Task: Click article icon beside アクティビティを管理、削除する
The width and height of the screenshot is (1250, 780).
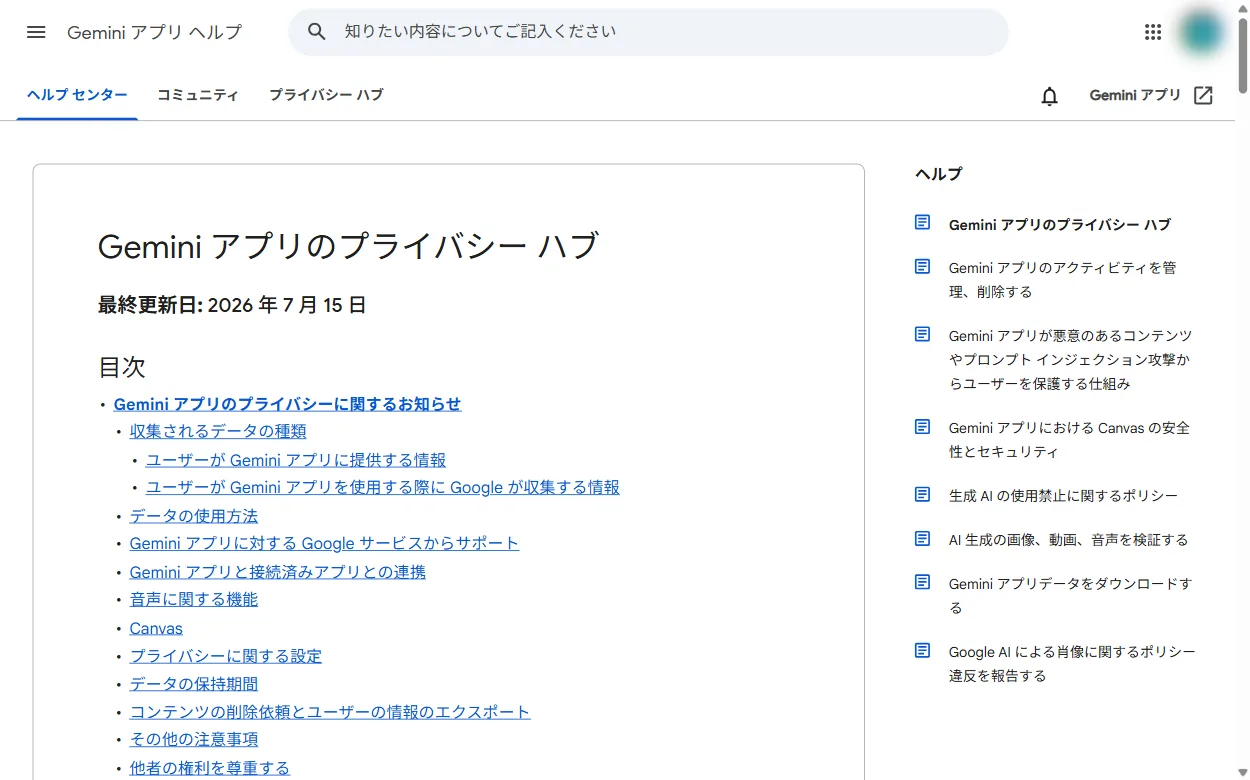Action: point(923,267)
